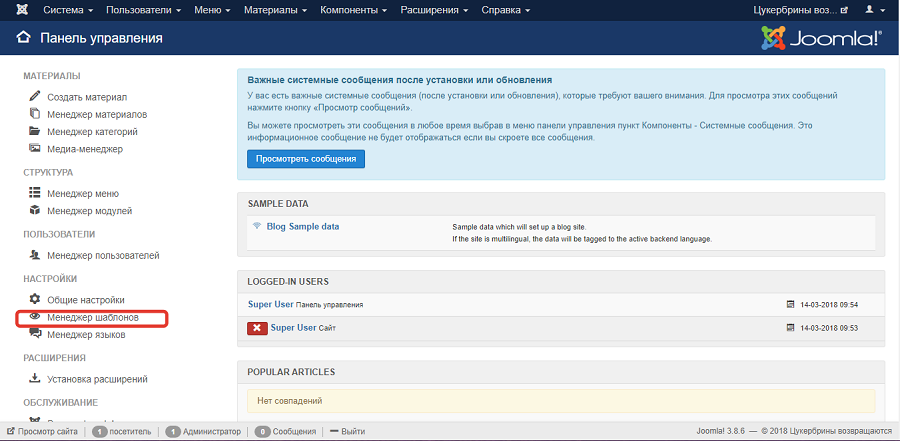Click the gear icon for Общие настройки

[x=34, y=299]
